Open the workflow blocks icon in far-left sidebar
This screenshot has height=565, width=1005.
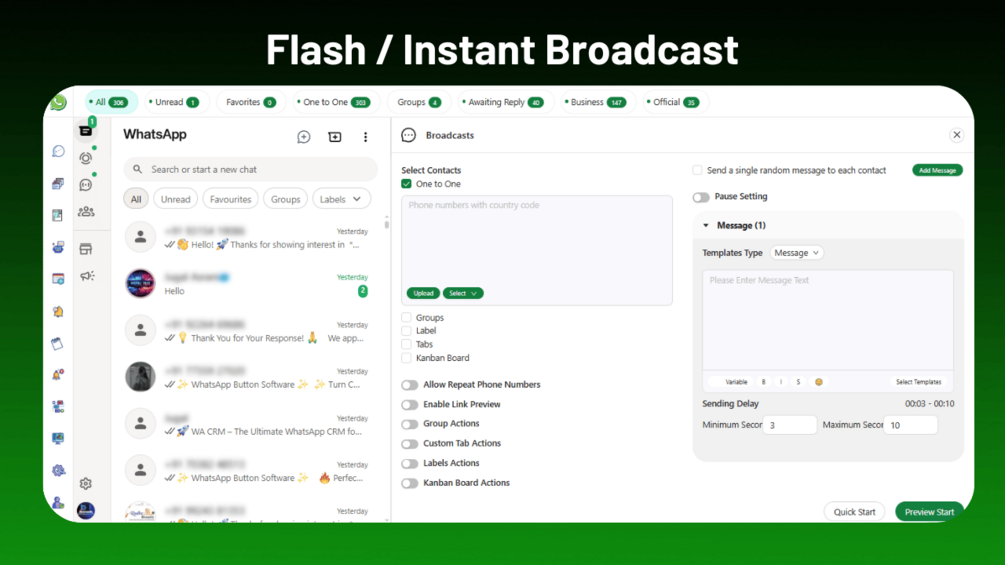click(58, 406)
